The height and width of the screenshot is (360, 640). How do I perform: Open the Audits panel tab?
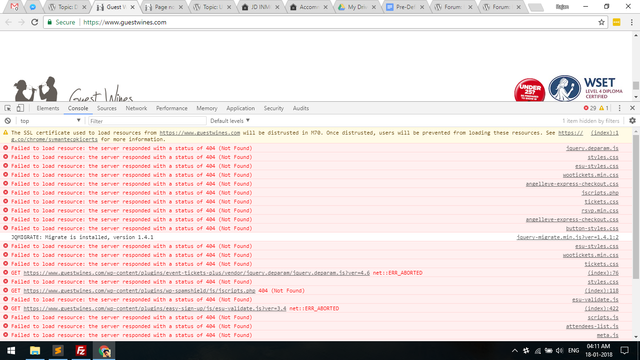301,108
